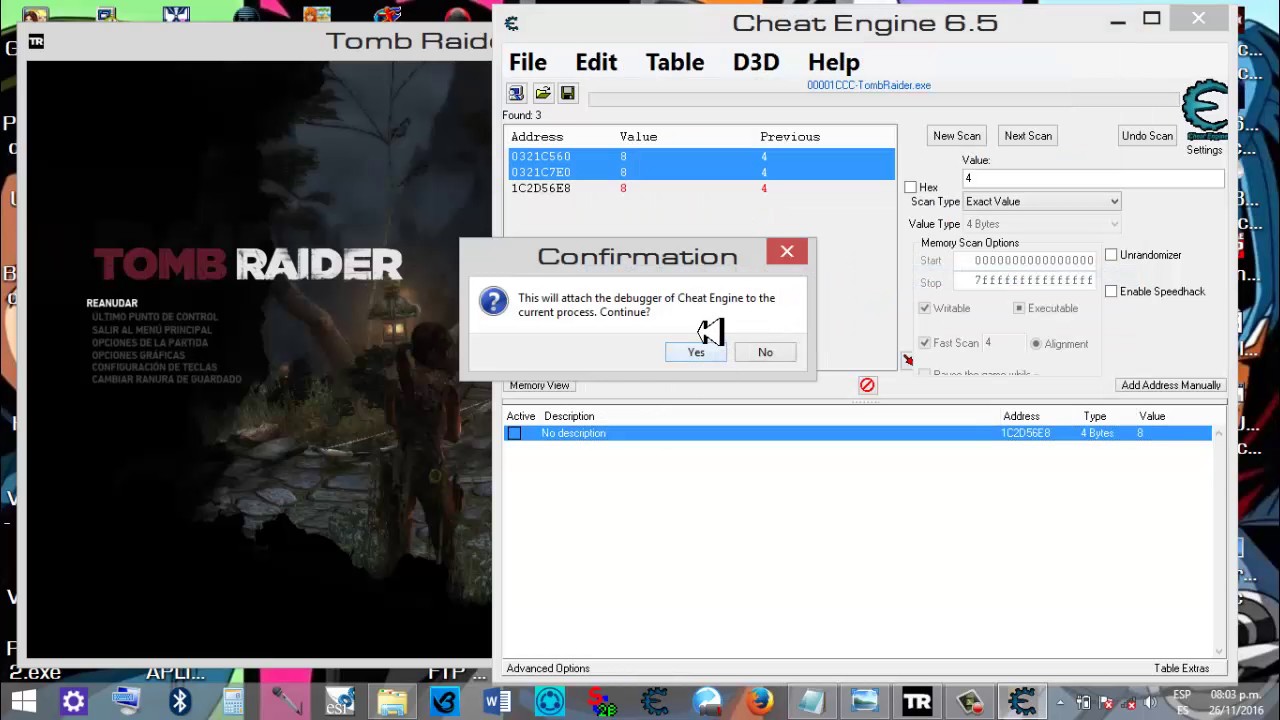Open the esi taskbar application icon
Viewport: 1280px width, 720px height.
click(339, 701)
